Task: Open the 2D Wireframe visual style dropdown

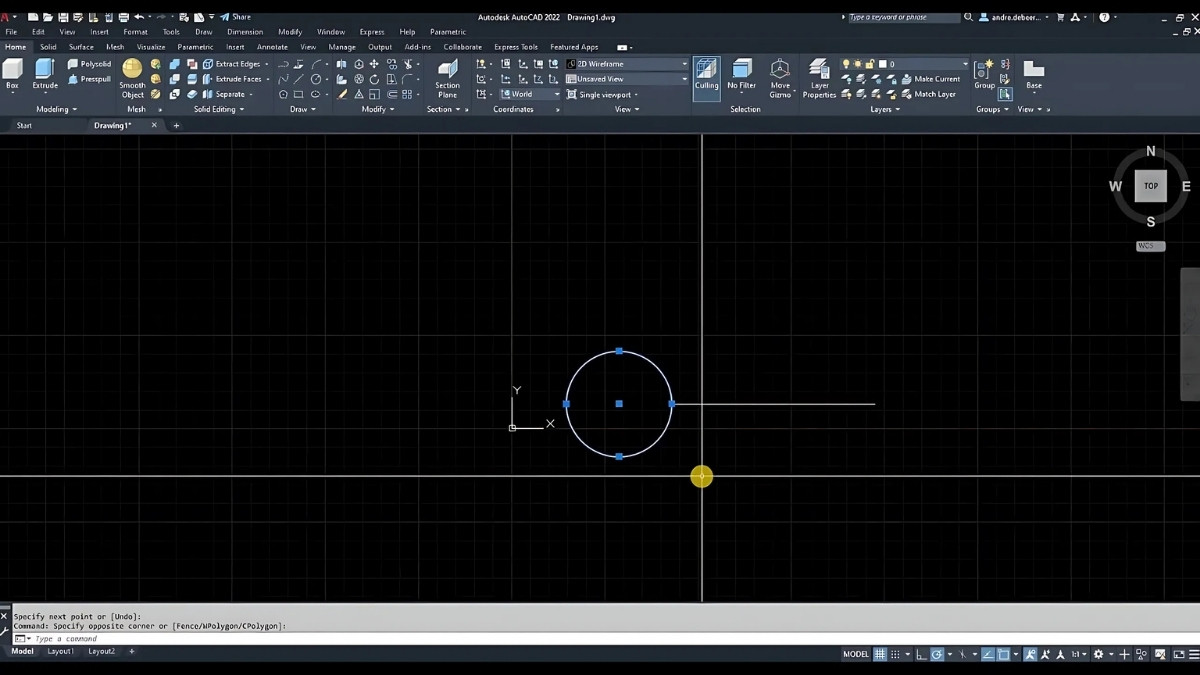Action: (x=627, y=64)
